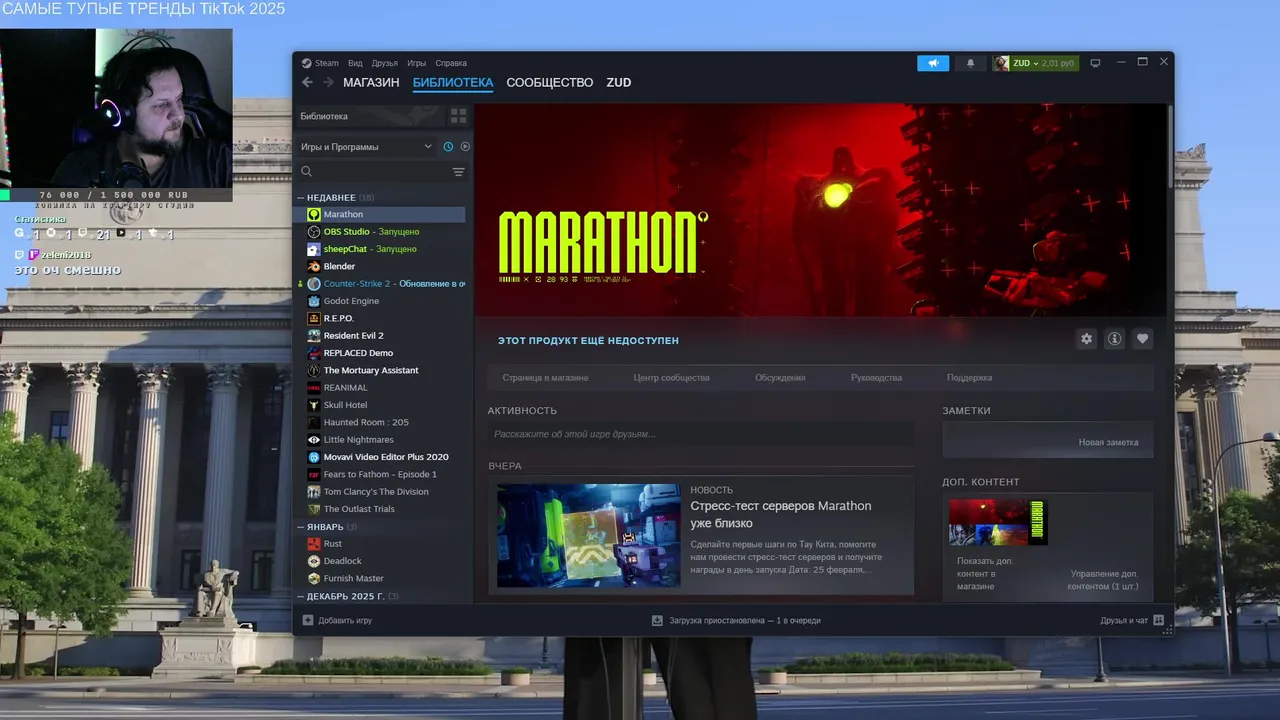Switch to Big Picture mode icon

1095,63
